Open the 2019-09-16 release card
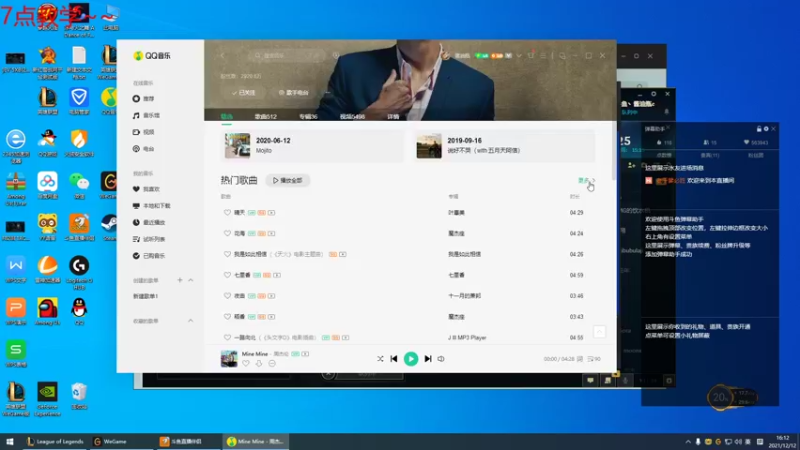800x450 pixels. pyautogui.click(x=504, y=145)
